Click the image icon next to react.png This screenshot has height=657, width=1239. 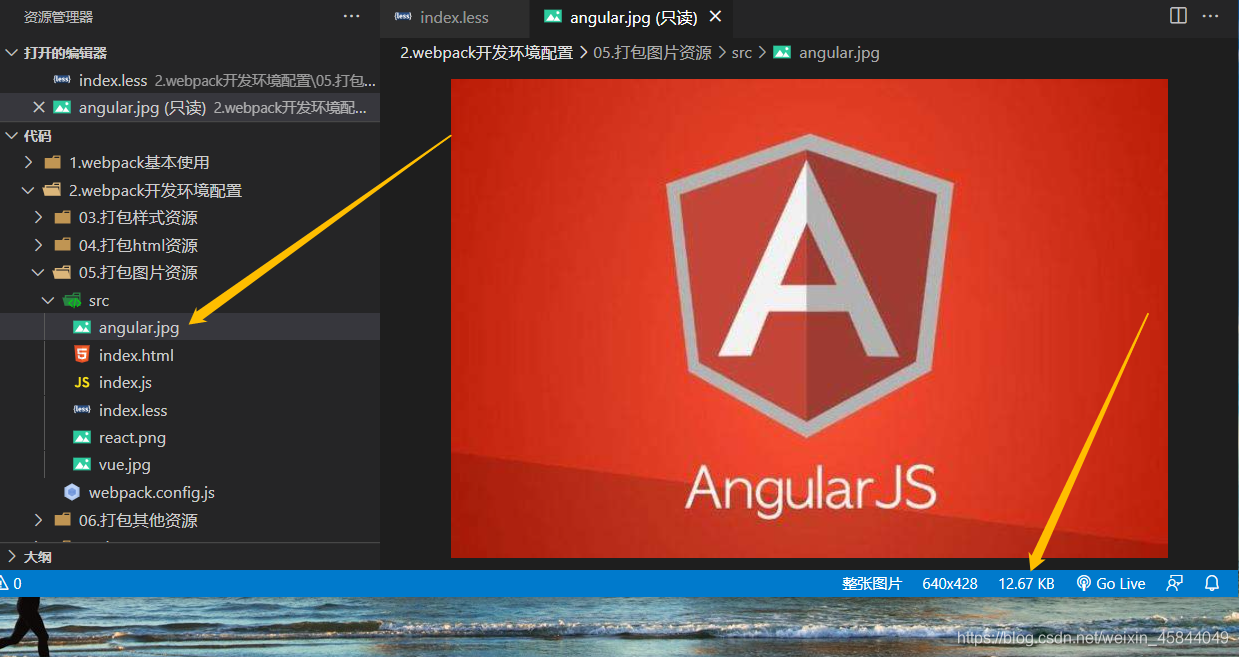[82, 438]
